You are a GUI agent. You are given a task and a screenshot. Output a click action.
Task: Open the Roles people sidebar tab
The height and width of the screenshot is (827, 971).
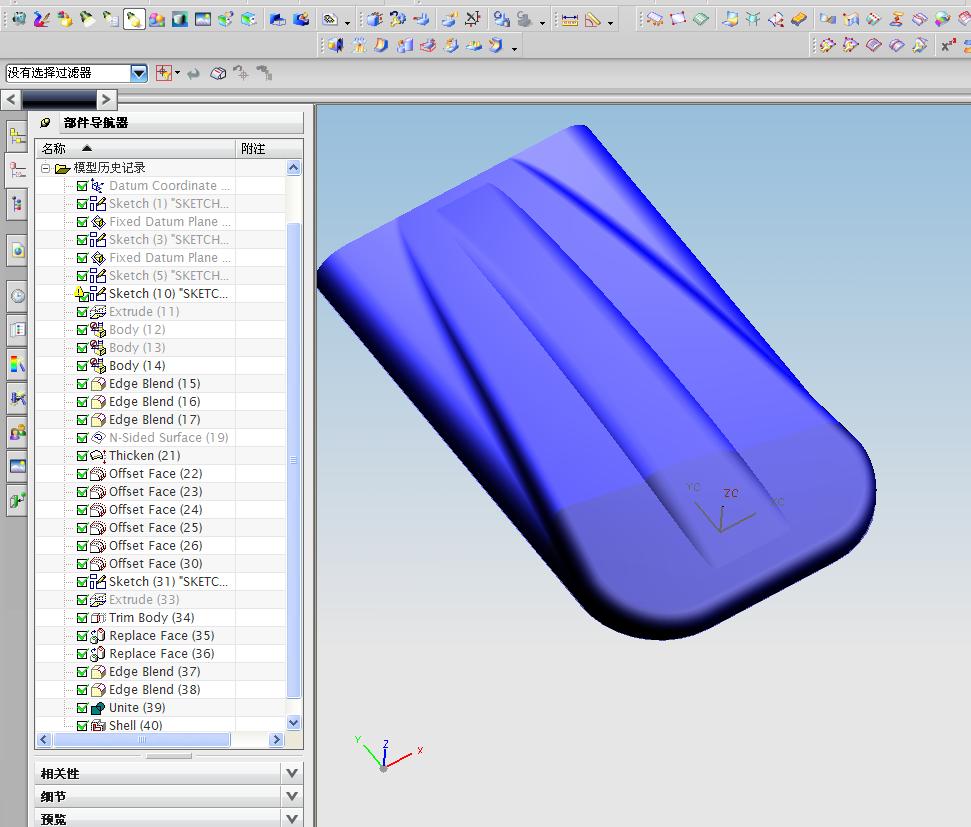coord(17,432)
